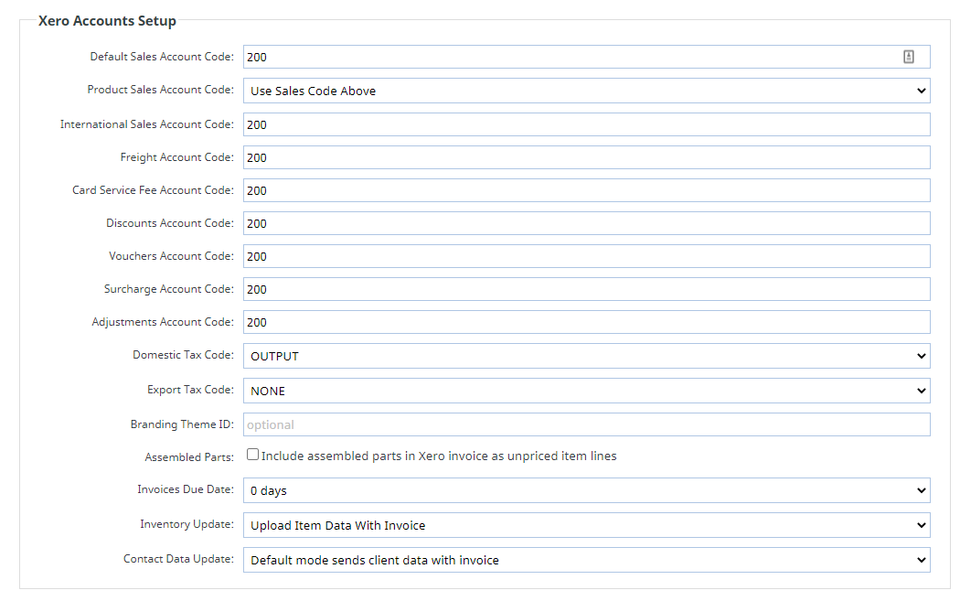Open Inventory Update dropdown
The width and height of the screenshot is (960, 601).
[x=586, y=525]
